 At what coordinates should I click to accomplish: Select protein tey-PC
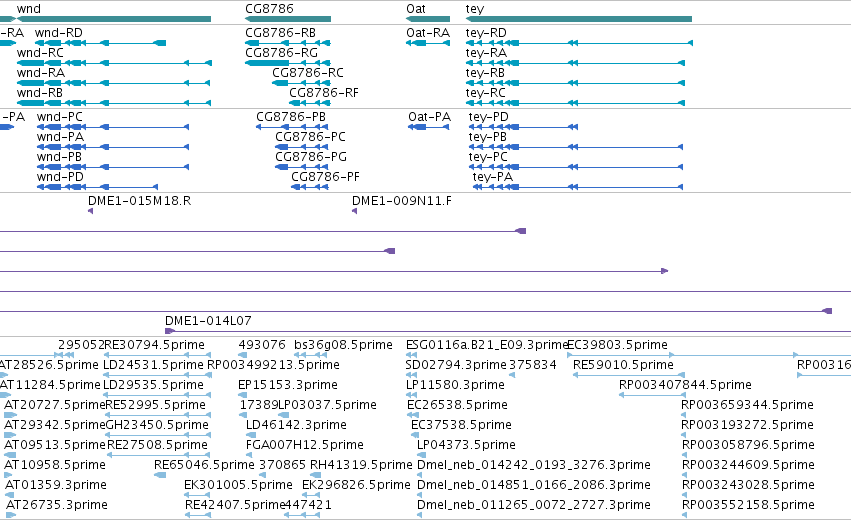pos(488,157)
